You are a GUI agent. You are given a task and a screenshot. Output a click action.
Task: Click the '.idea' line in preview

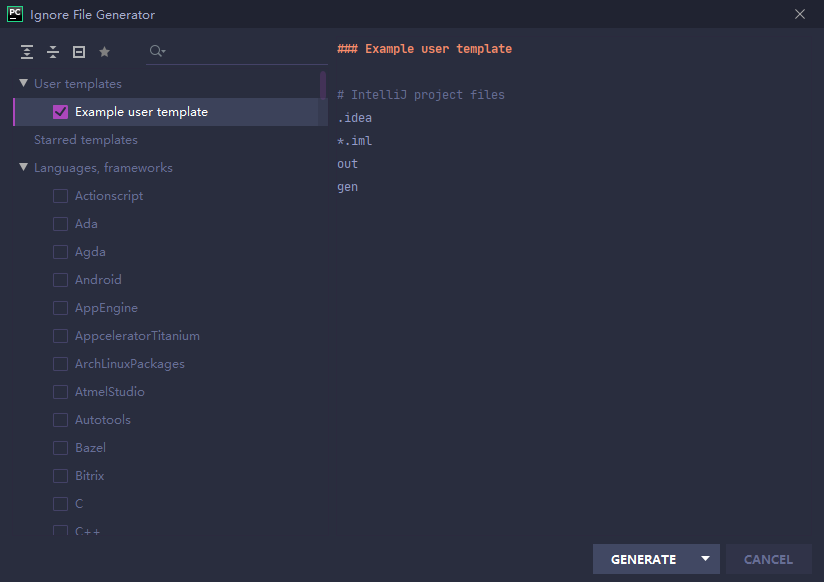355,118
